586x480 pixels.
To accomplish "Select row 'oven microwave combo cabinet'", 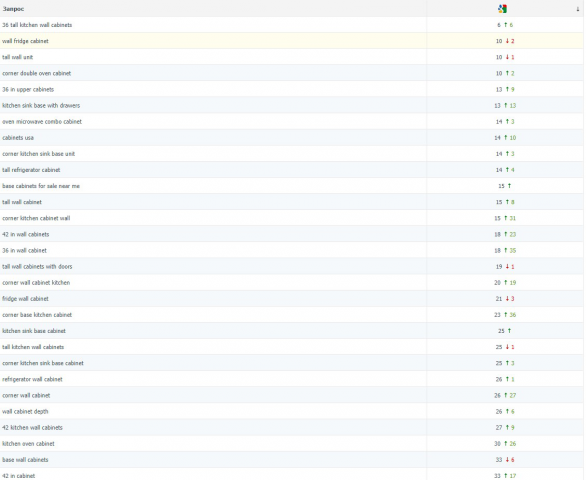I will 292,121.
